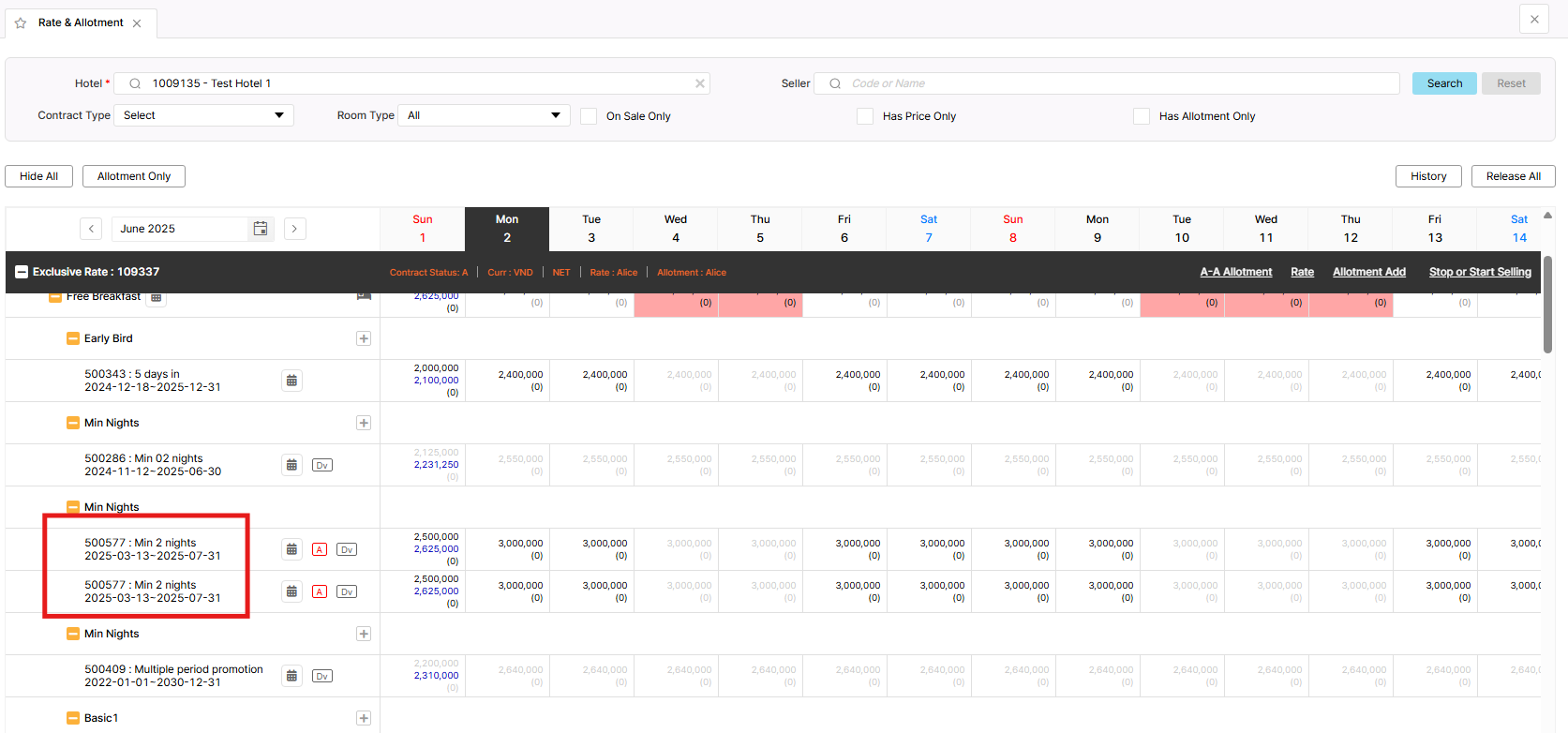Viewport: 1568px width, 733px height.
Task: Go to previous month arrow
Action: coord(91,229)
